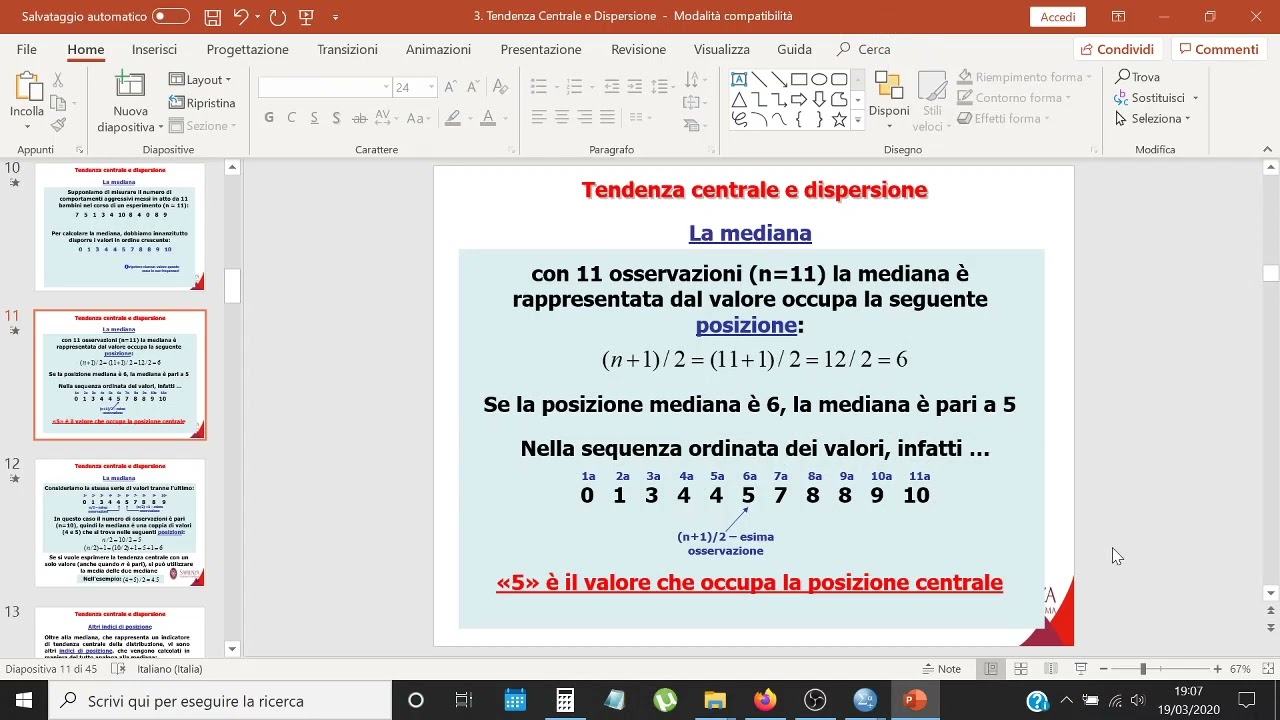Open the font name combo box
Viewport: 1280px width, 720px height.
tap(325, 87)
